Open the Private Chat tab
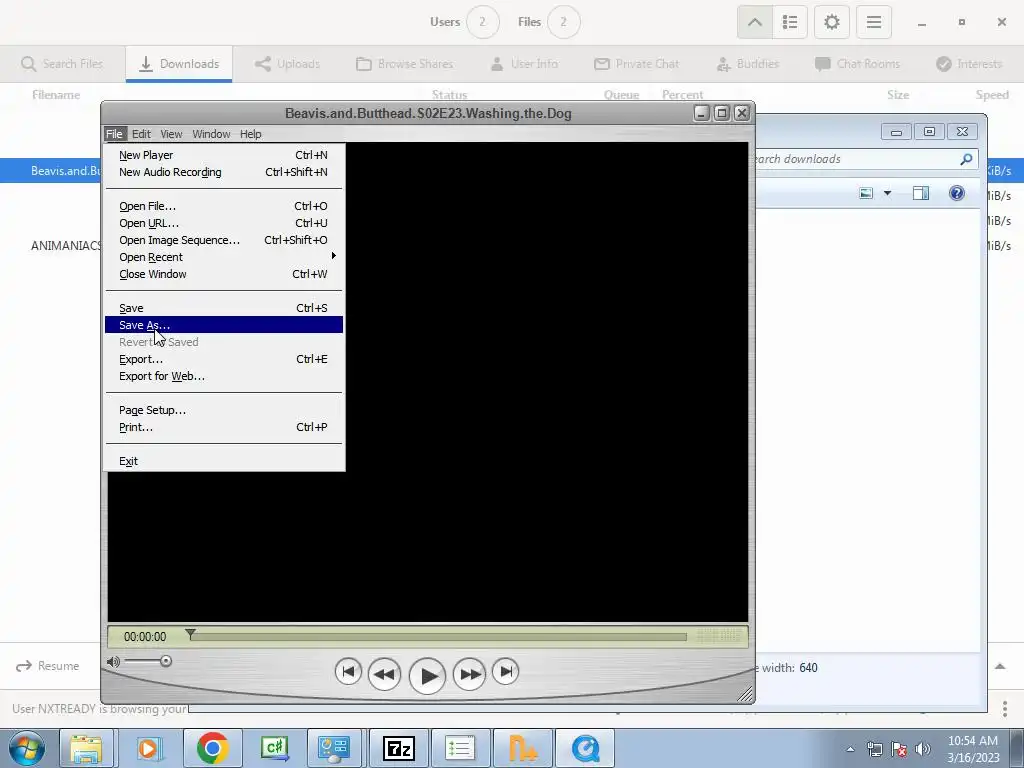Screen dimensions: 1024x768 (636, 63)
